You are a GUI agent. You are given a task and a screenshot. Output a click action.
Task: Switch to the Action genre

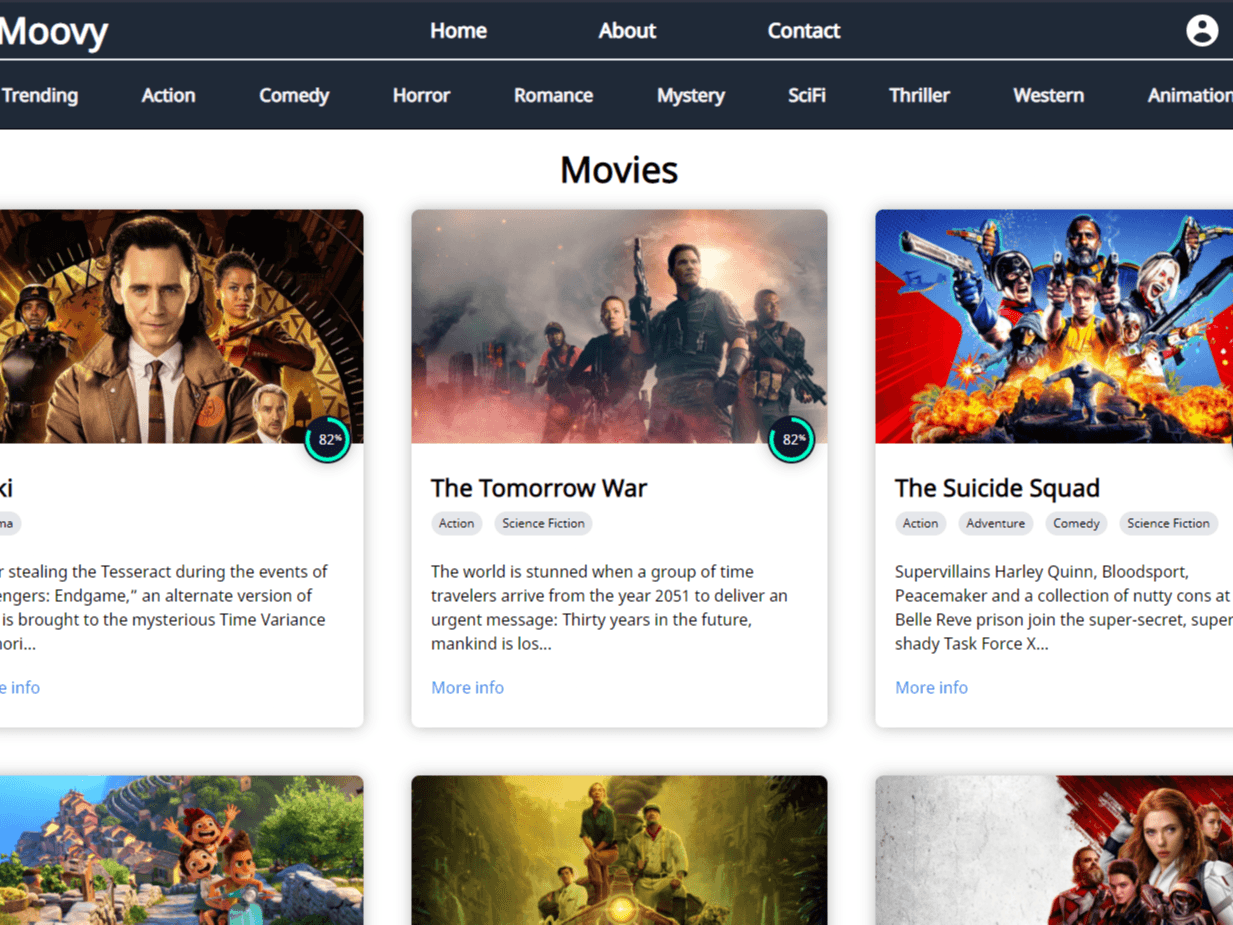click(168, 96)
